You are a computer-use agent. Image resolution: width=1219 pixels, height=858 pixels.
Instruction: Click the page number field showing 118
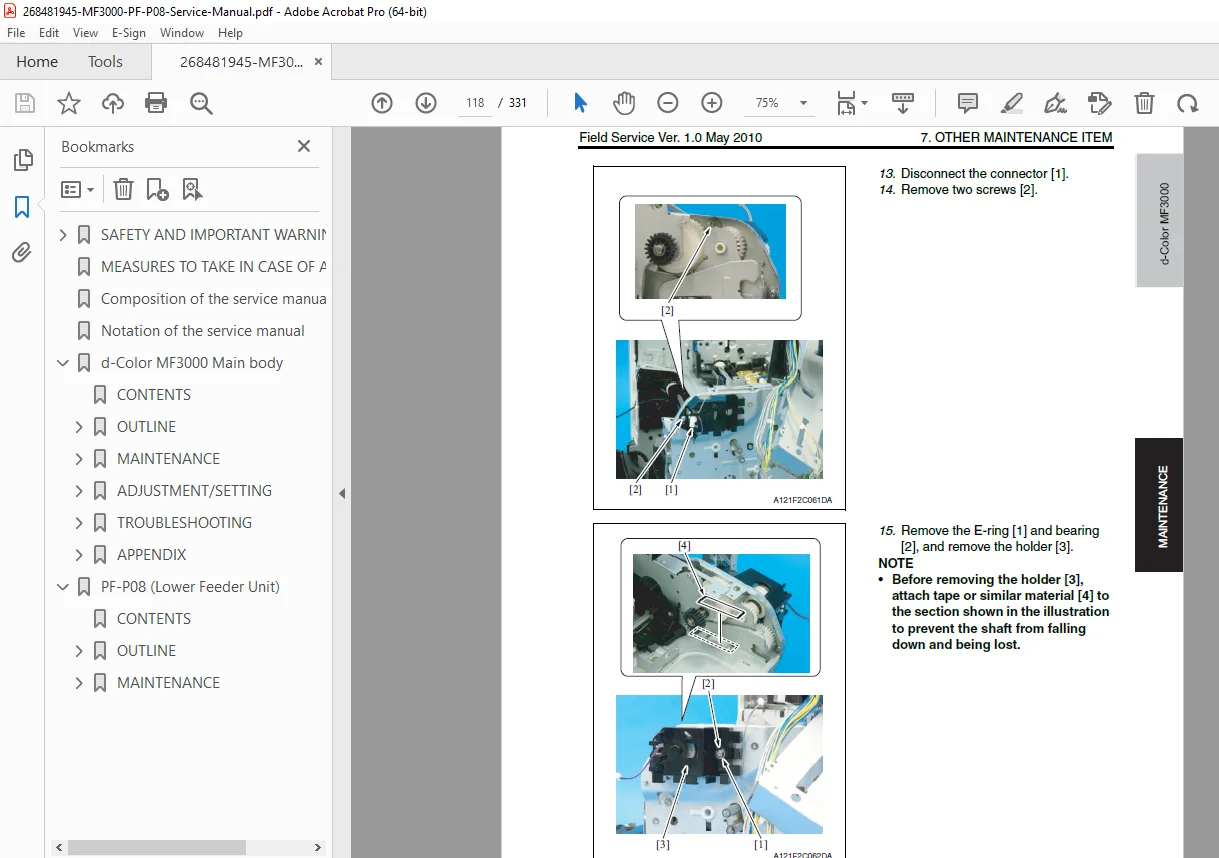click(475, 103)
